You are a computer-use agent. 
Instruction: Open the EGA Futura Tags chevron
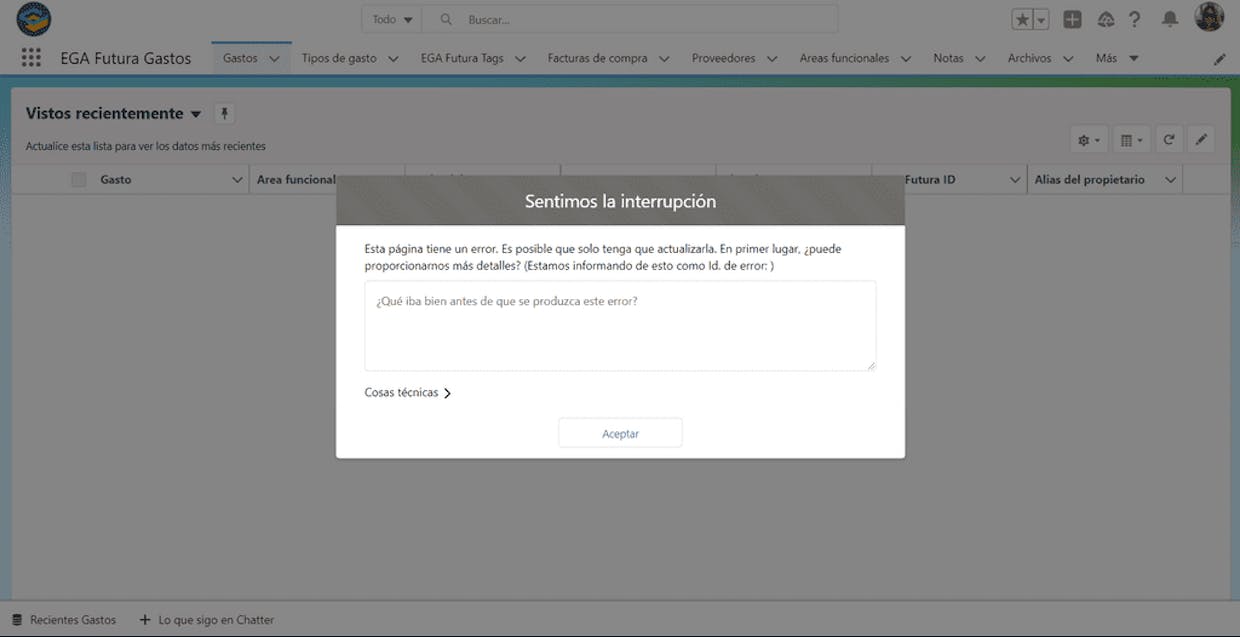pos(520,59)
